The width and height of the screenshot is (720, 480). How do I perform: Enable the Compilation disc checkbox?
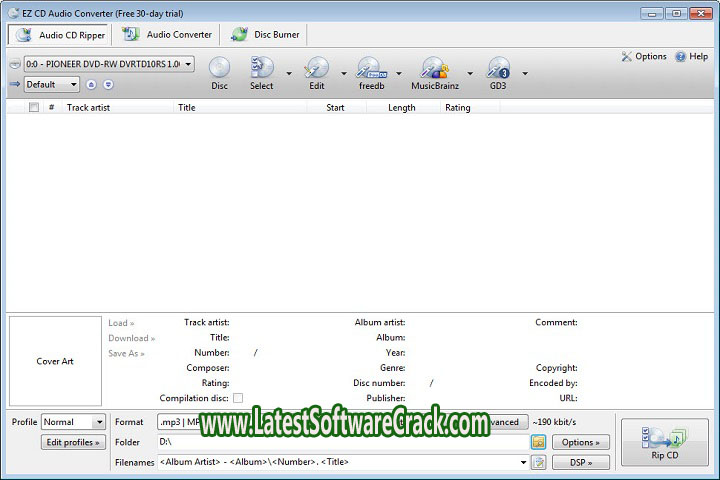pos(238,398)
